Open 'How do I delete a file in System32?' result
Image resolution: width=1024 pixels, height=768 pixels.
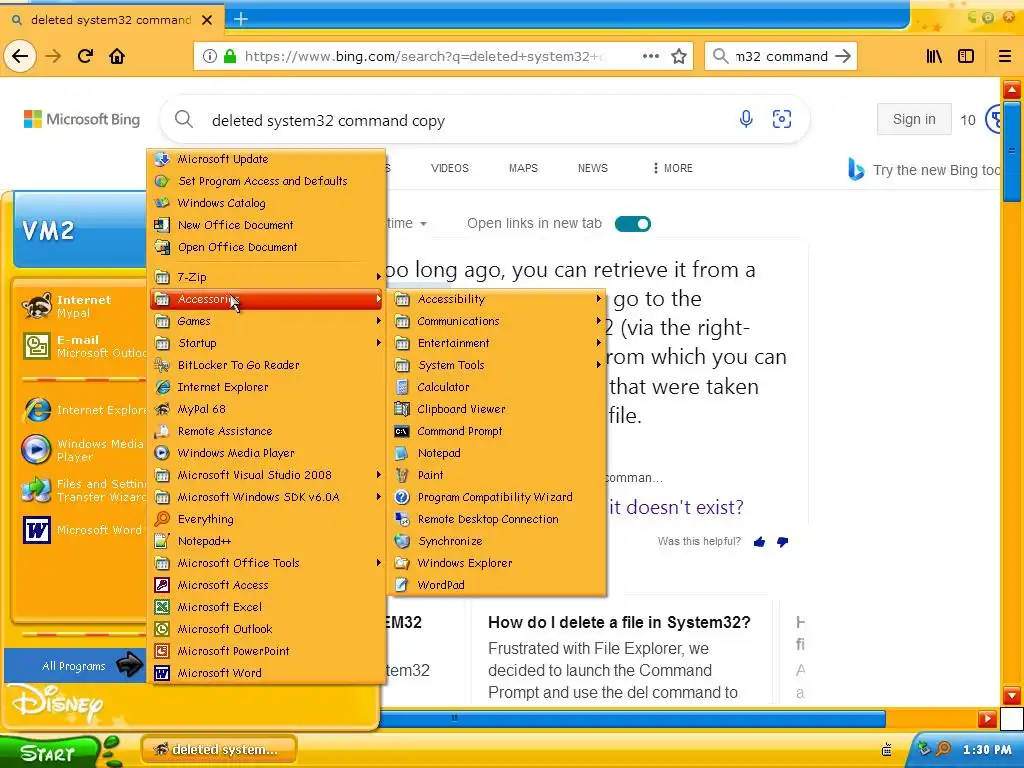(619, 622)
